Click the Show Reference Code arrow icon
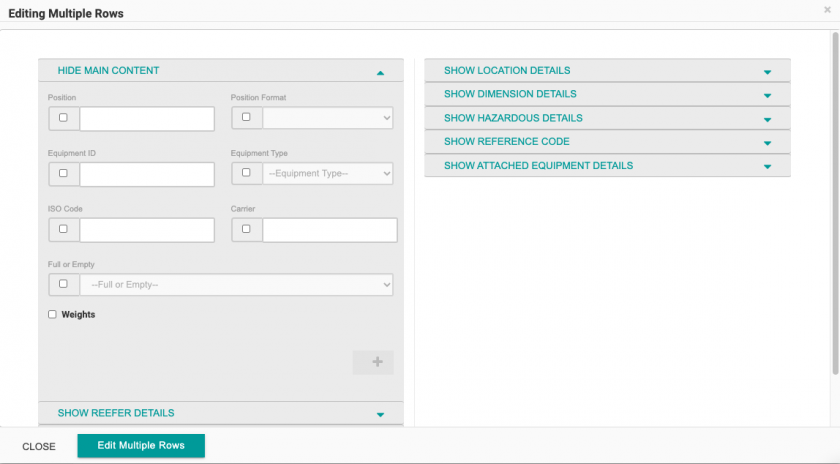The width and height of the screenshot is (840, 464). (767, 143)
